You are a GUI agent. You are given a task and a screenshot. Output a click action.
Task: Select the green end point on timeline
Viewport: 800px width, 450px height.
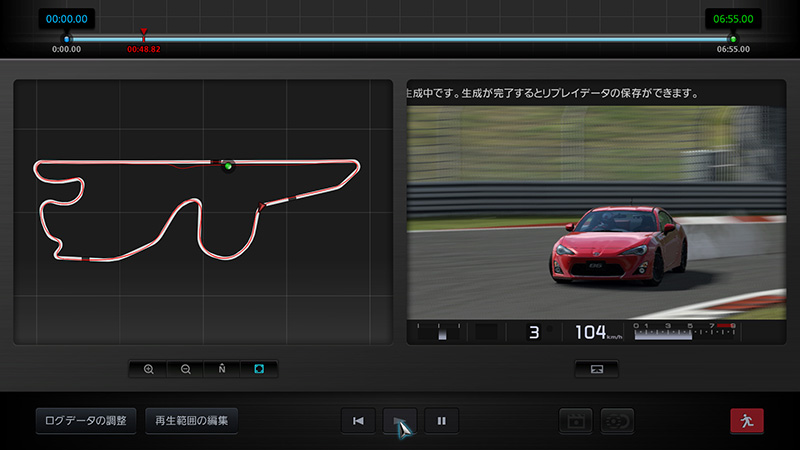(733, 39)
